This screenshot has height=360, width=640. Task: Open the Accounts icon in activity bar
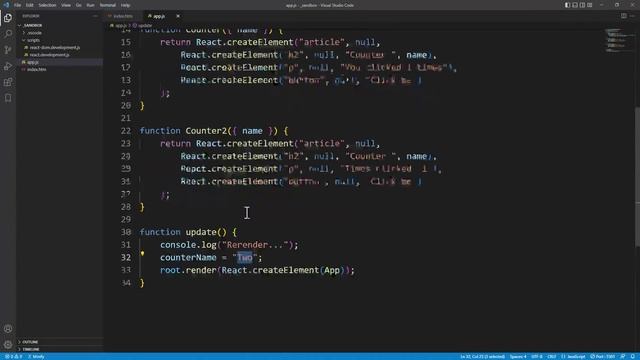pyautogui.click(x=8, y=329)
